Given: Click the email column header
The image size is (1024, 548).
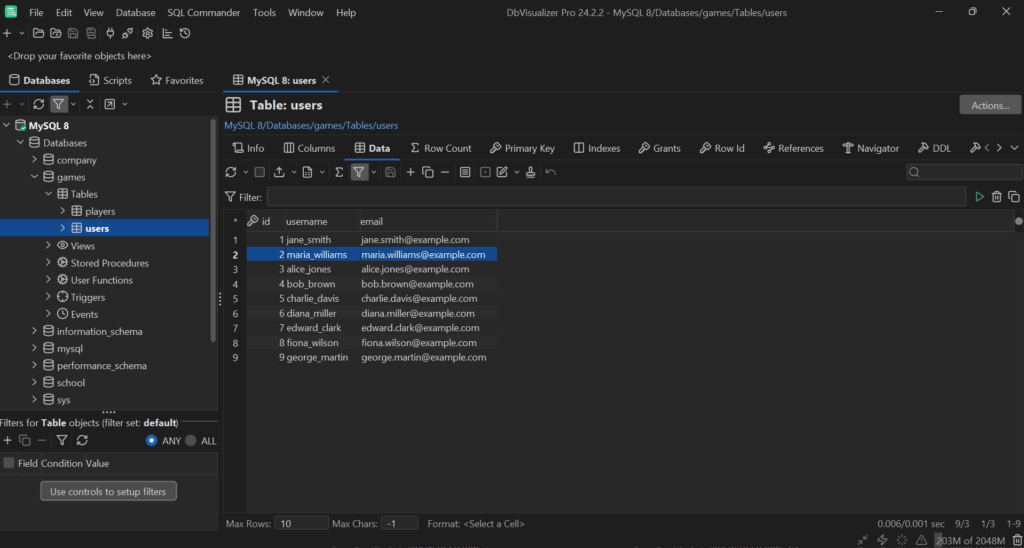Looking at the screenshot, I should 428,221.
